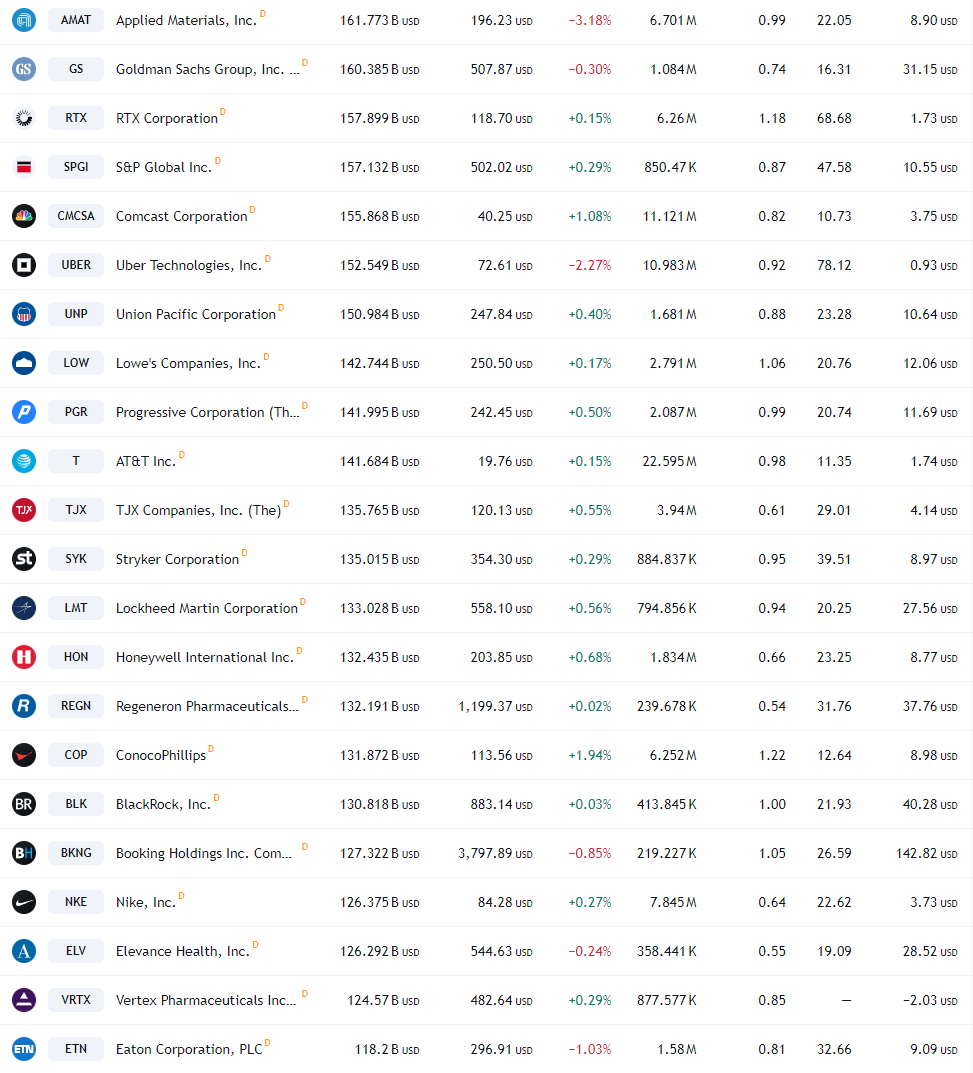Open the VRTX ticker badge
This screenshot has height=1073, width=973.
pyautogui.click(x=76, y=1000)
